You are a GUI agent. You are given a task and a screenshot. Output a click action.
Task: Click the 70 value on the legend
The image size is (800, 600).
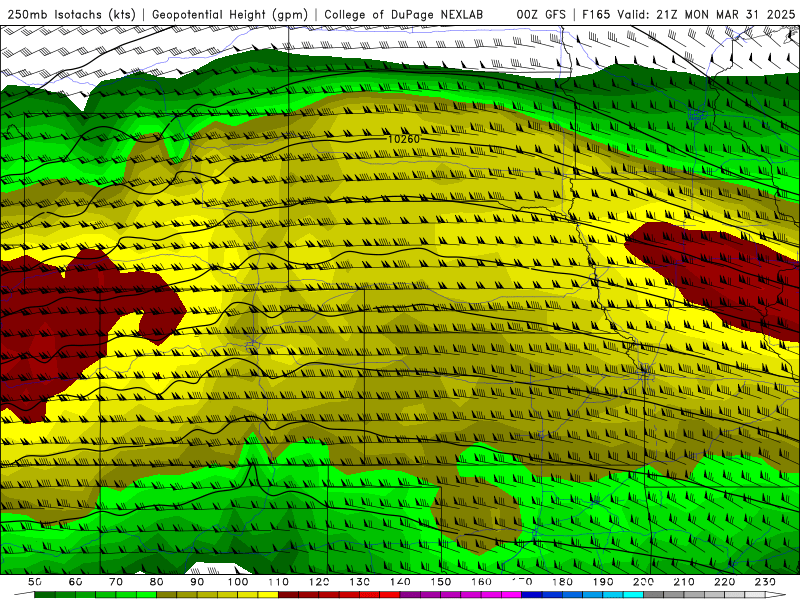(116, 582)
